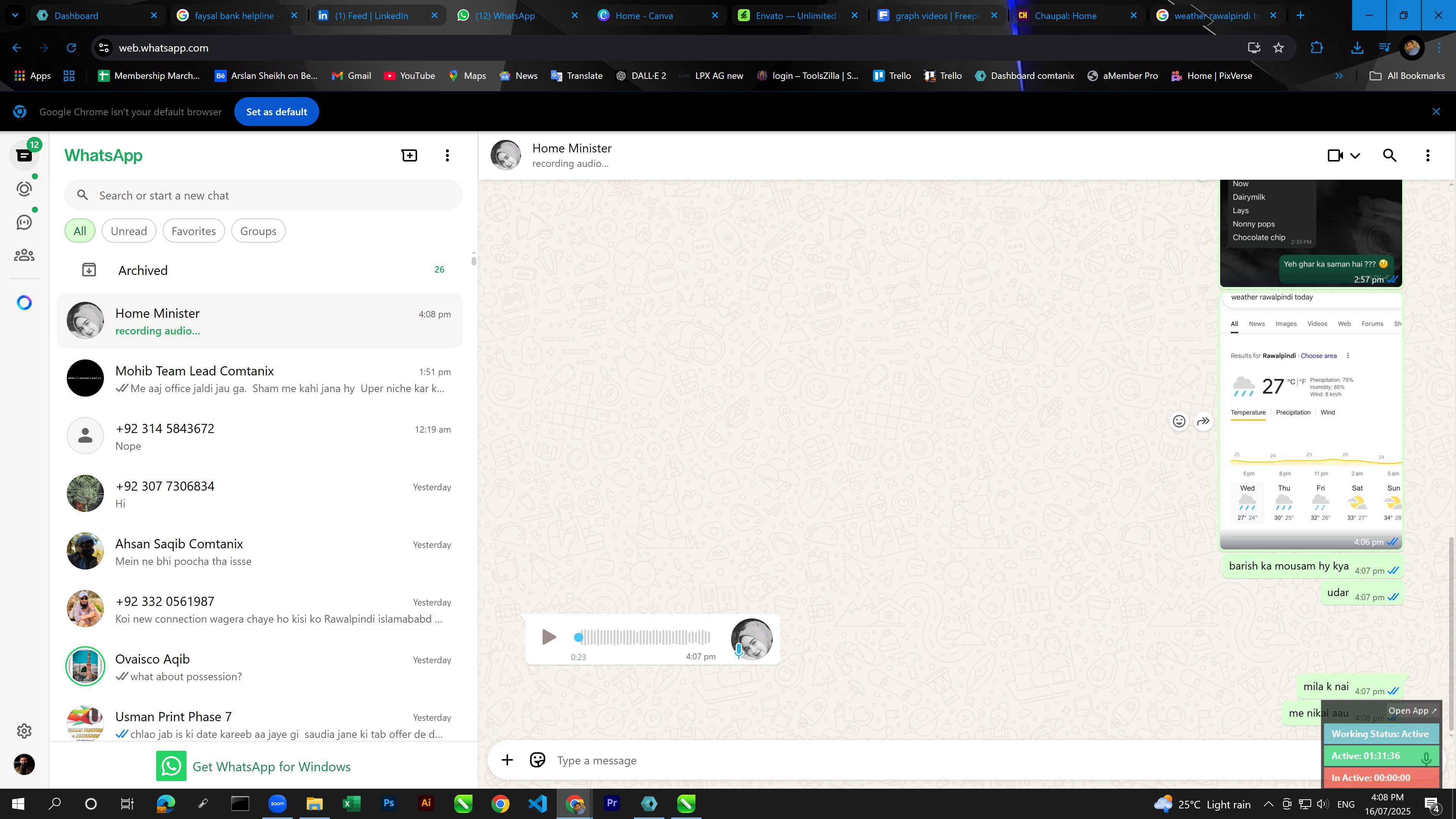The image size is (1456, 819).
Task: Open Chrome downloads icon
Action: 1357,48
